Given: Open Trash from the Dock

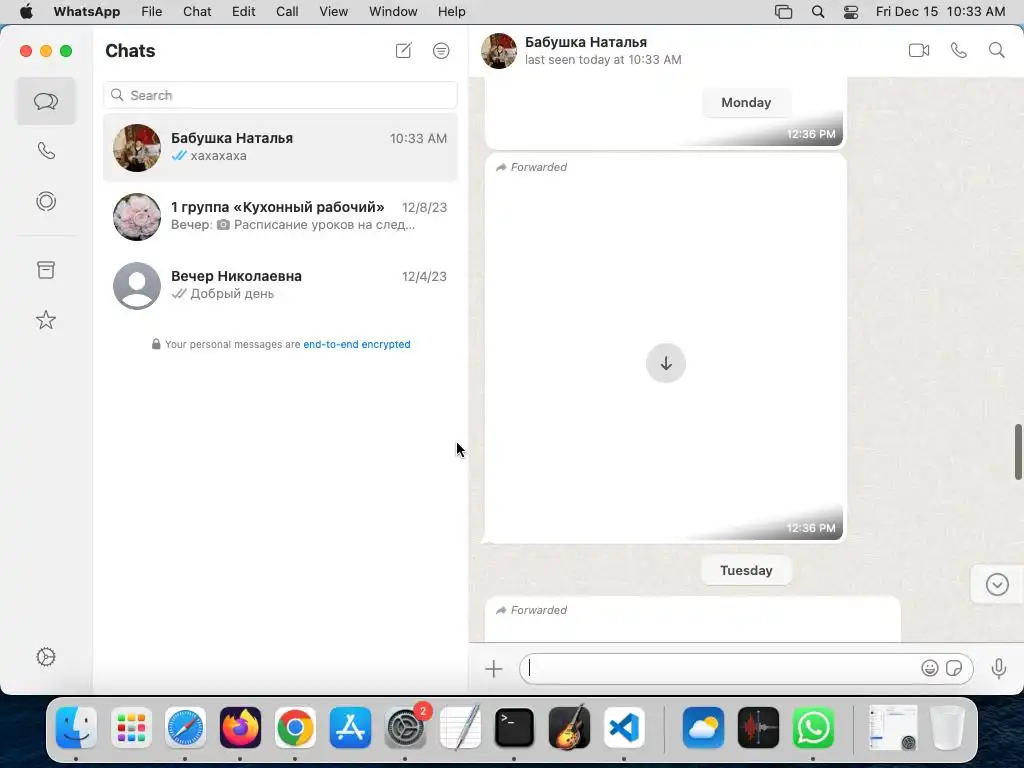Looking at the screenshot, I should tap(948, 728).
